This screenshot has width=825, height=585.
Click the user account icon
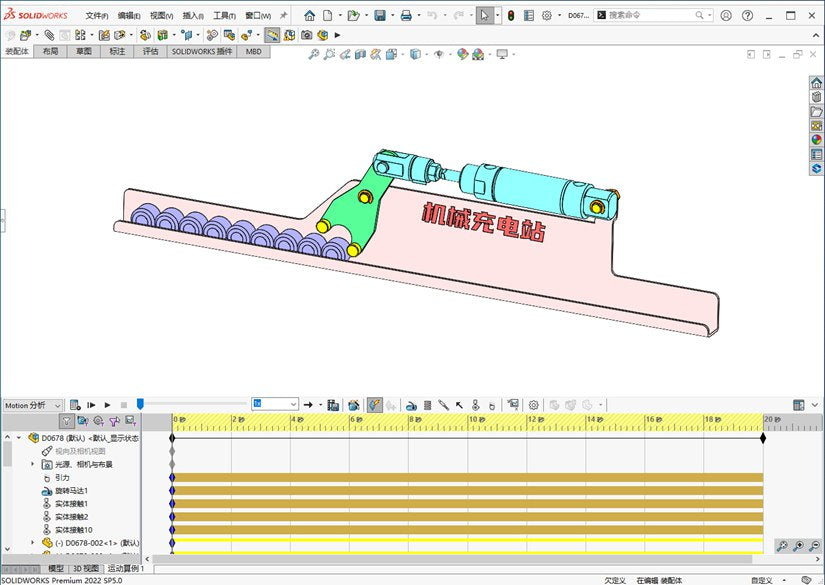pyautogui.click(x=726, y=16)
